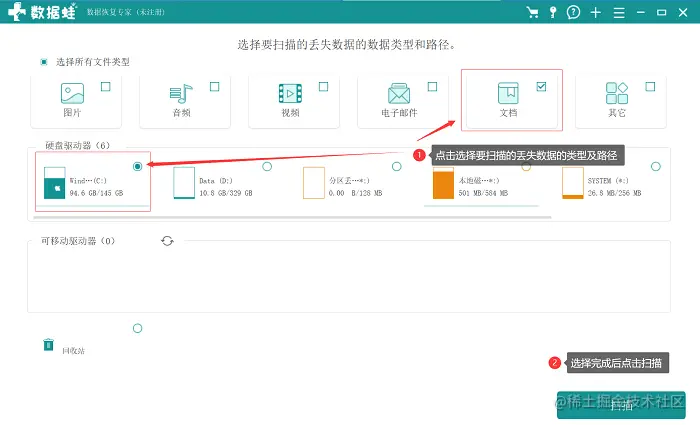Select the 分区丢 partition radio button
Image resolution: width=700 pixels, height=425 pixels.
point(396,167)
